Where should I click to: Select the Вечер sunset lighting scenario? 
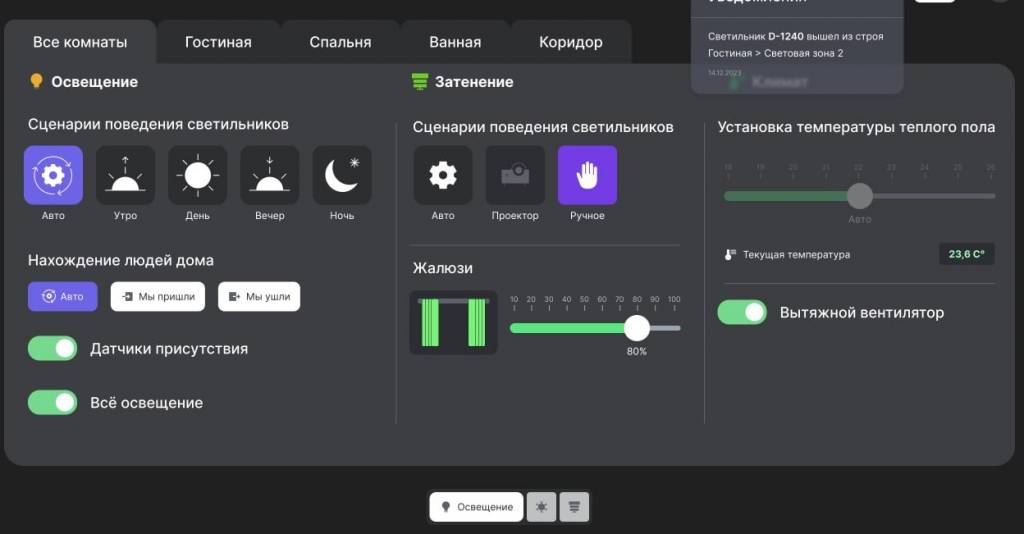point(269,175)
